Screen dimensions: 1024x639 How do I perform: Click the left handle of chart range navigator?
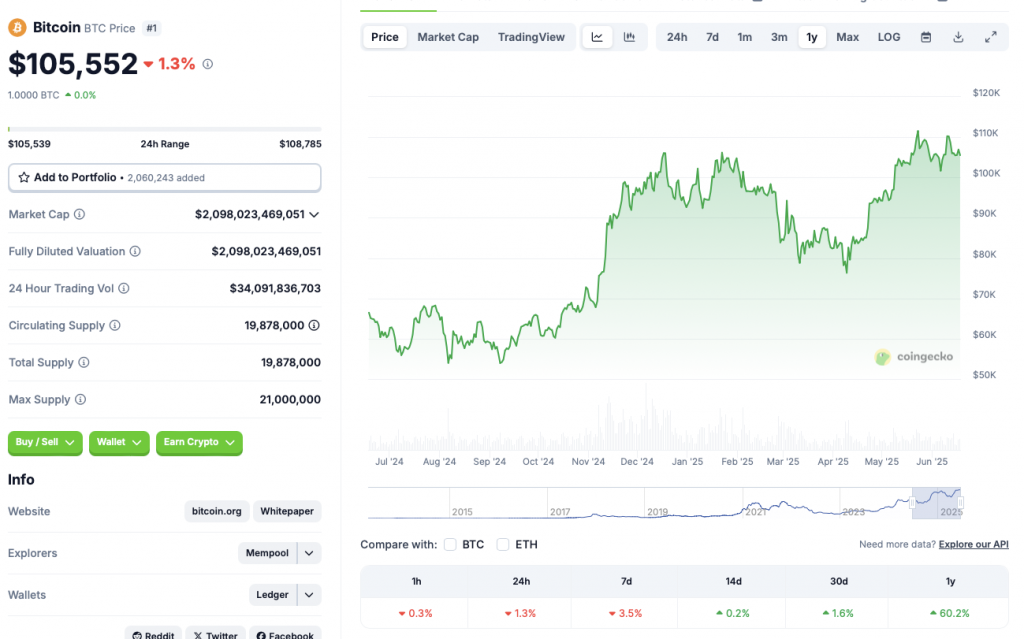pos(912,502)
